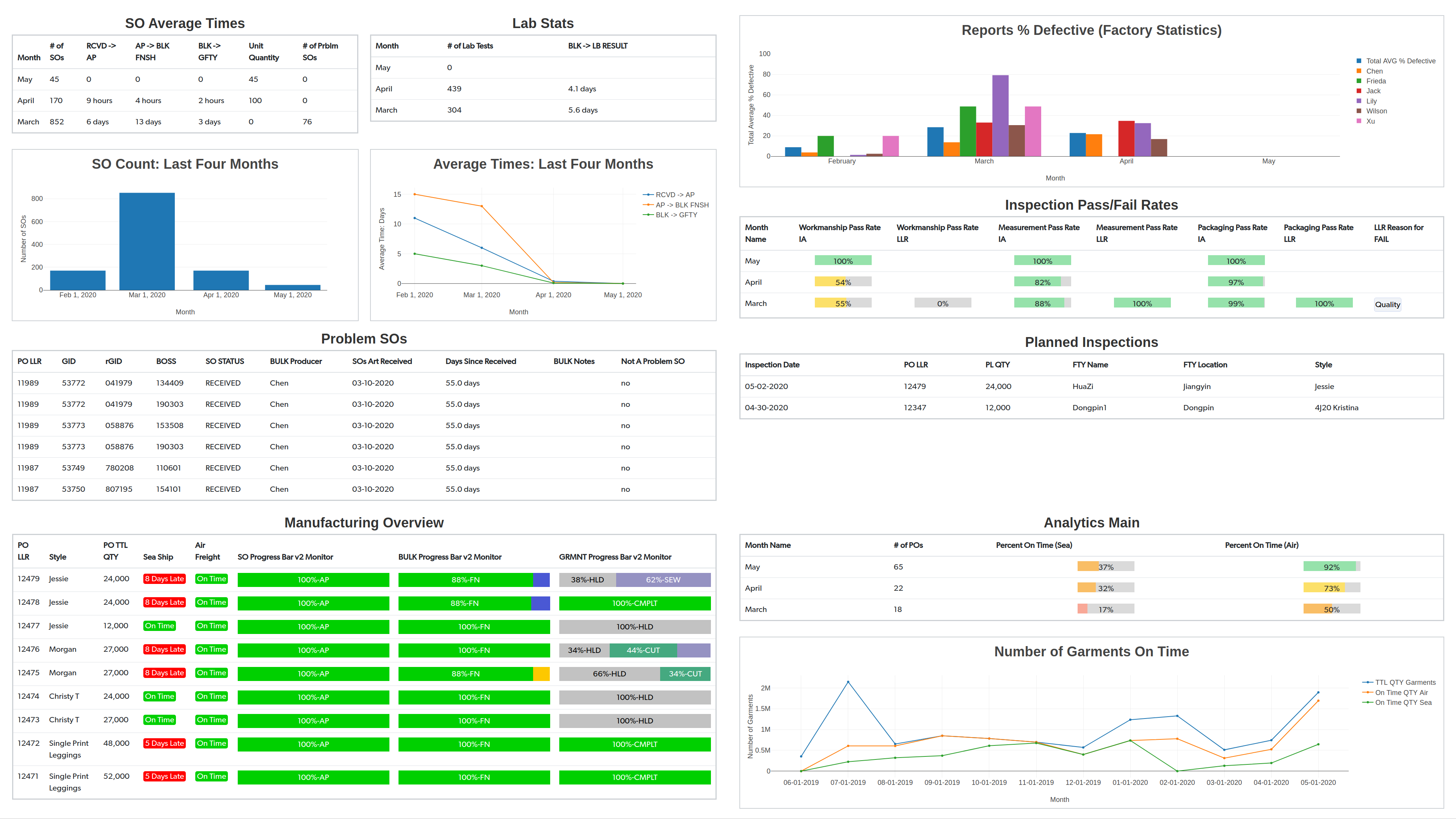The height and width of the screenshot is (819, 1456).
Task: Click the Quality tag in March row
Action: coord(1387,304)
